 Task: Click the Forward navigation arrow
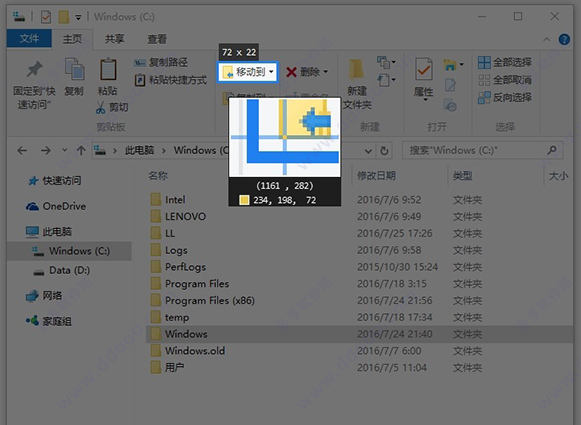click(x=46, y=150)
